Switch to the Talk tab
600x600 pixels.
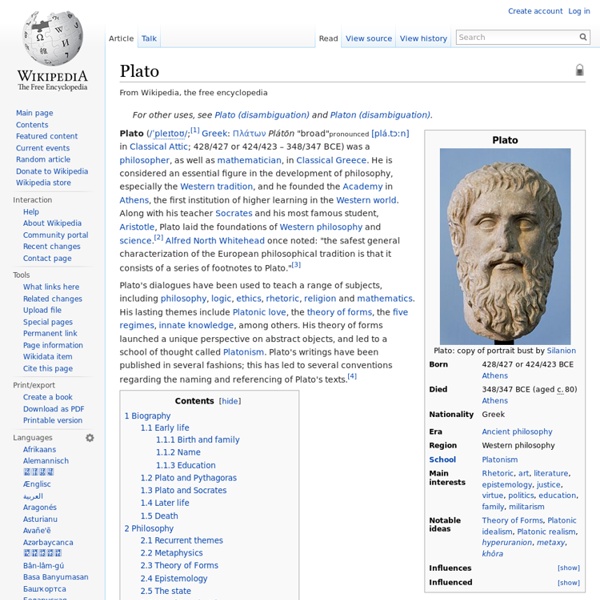pos(149,38)
